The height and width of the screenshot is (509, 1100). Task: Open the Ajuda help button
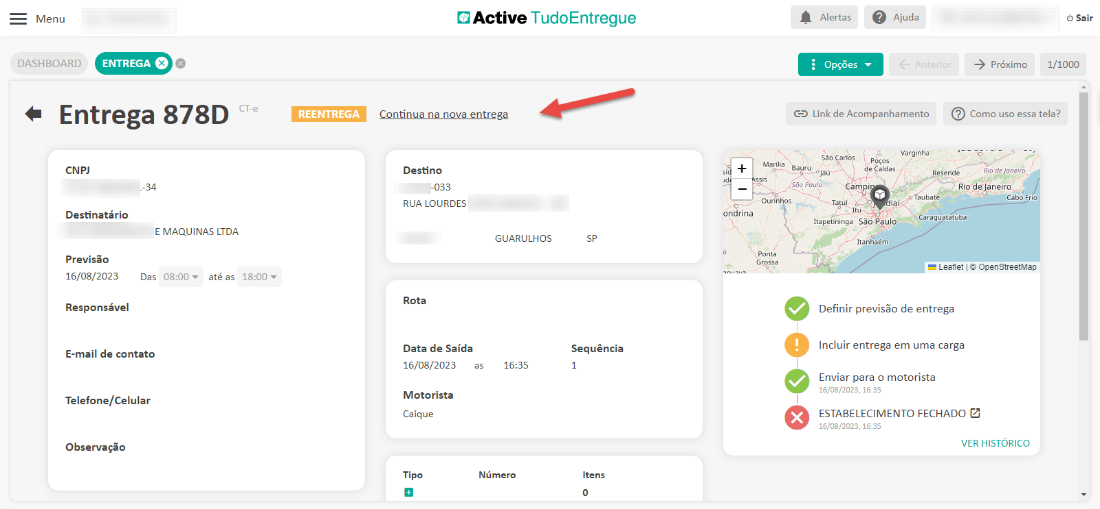coord(895,18)
